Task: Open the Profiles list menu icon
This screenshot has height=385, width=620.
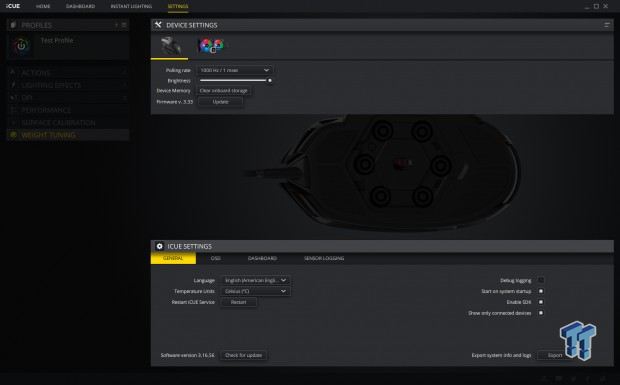Action: click(x=124, y=25)
